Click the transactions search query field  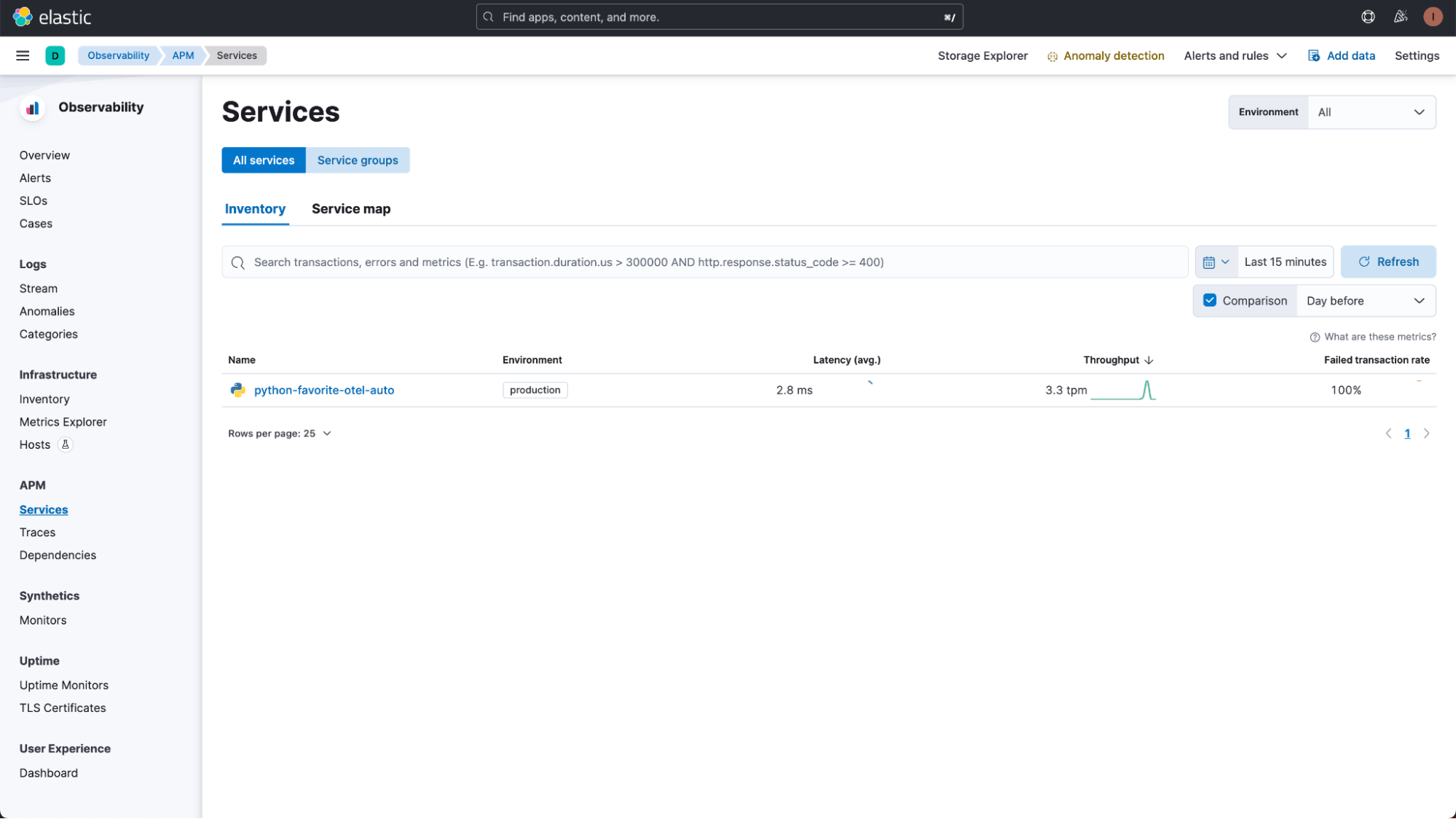coord(704,262)
